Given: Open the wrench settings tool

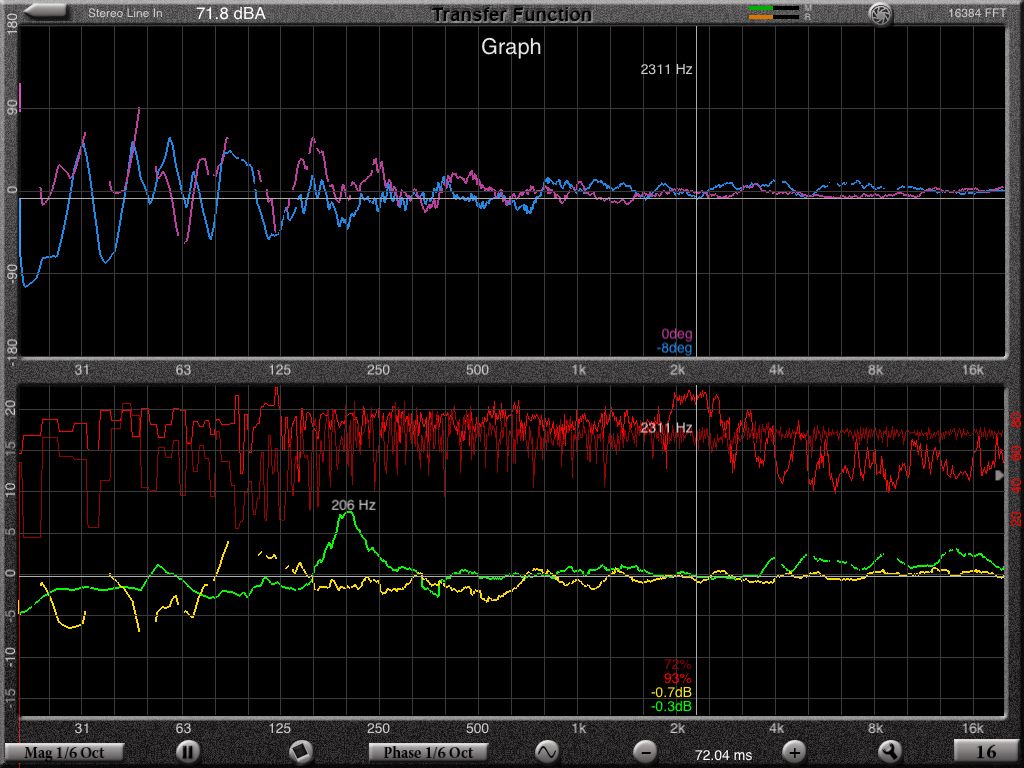Looking at the screenshot, I should (x=889, y=751).
